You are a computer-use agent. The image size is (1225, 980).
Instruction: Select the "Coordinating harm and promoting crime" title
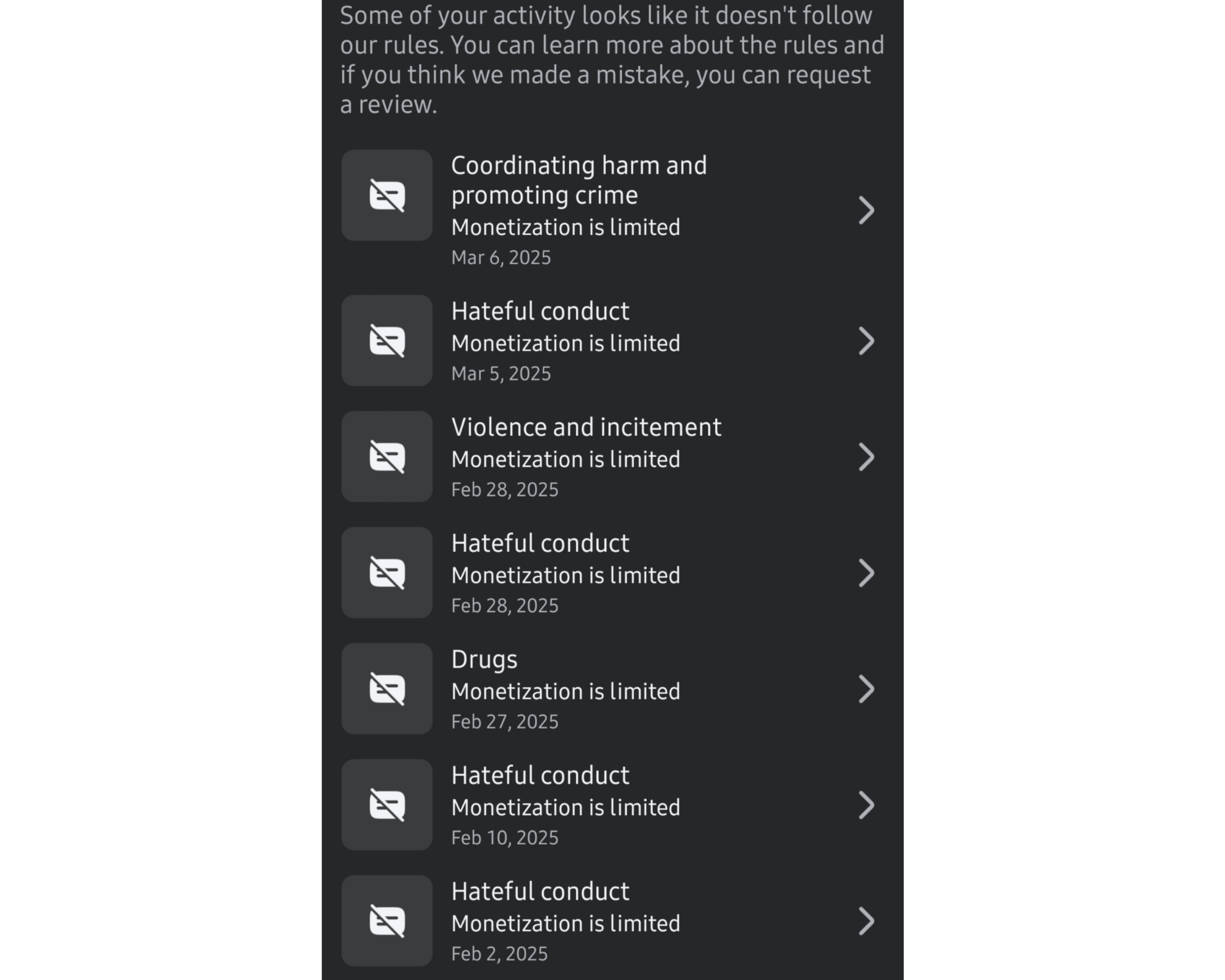(578, 180)
